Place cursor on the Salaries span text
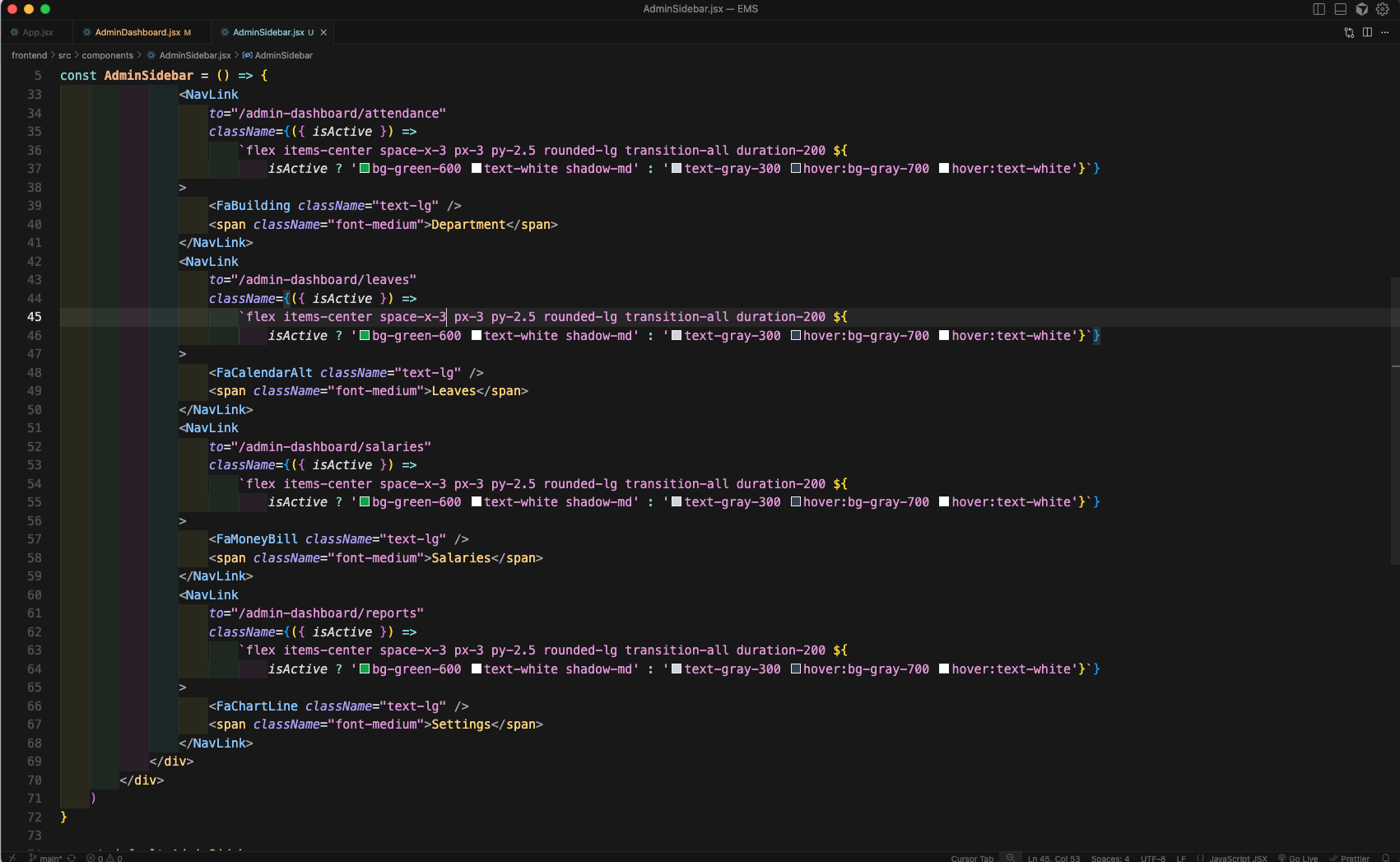This screenshot has height=862, width=1400. (461, 558)
